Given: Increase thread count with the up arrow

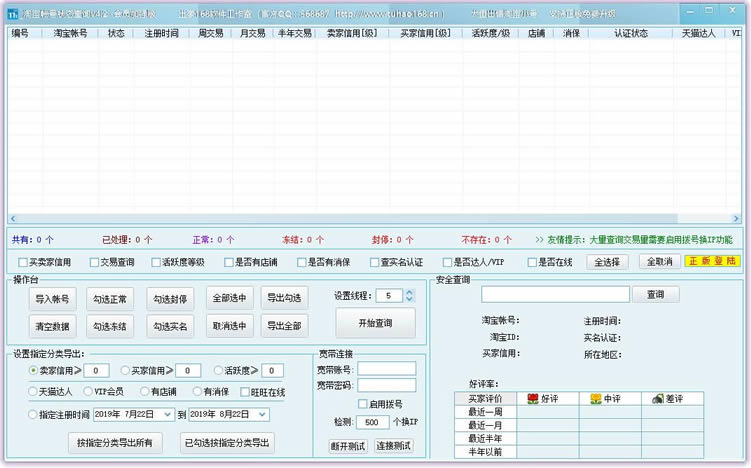Looking at the screenshot, I should 410,292.
